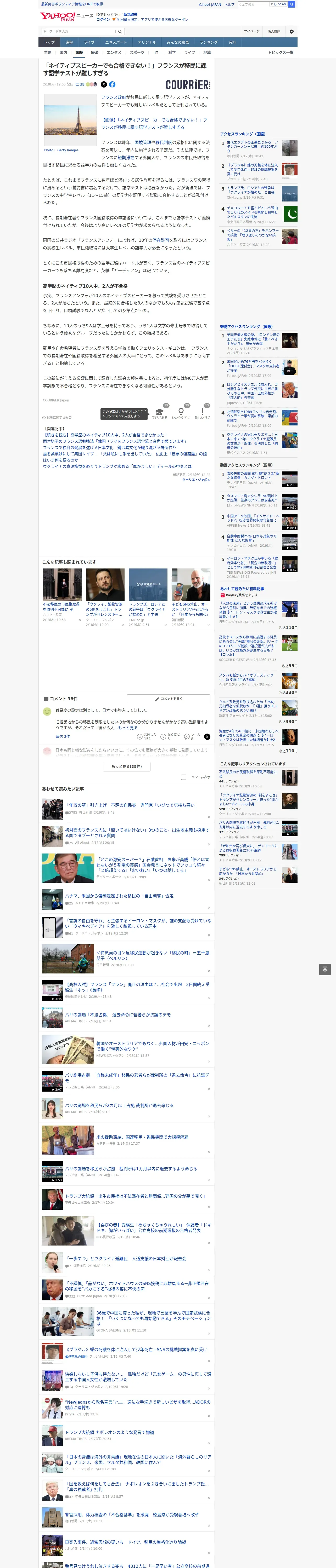
Task: Click the ログイン link
Action: (x=103, y=20)
